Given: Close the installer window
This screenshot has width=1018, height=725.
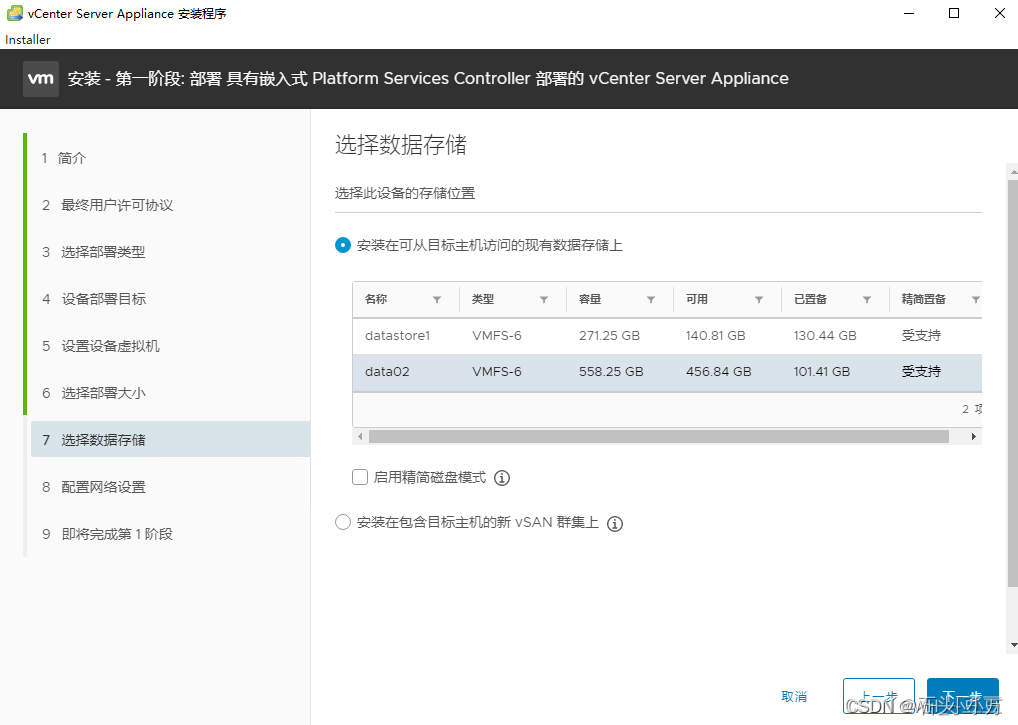Looking at the screenshot, I should tap(1000, 13).
